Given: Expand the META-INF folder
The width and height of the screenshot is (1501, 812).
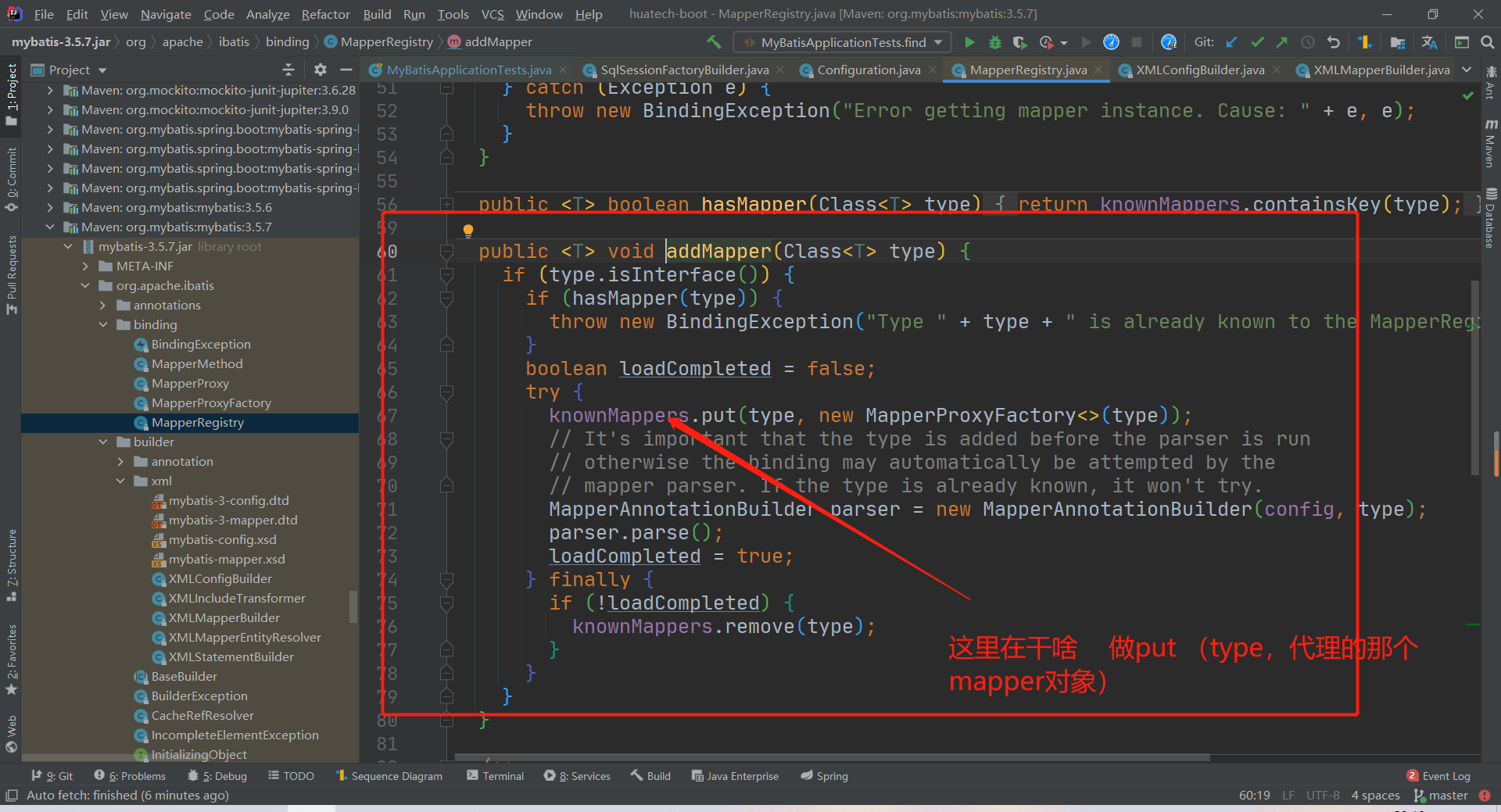Looking at the screenshot, I should pyautogui.click(x=85, y=266).
